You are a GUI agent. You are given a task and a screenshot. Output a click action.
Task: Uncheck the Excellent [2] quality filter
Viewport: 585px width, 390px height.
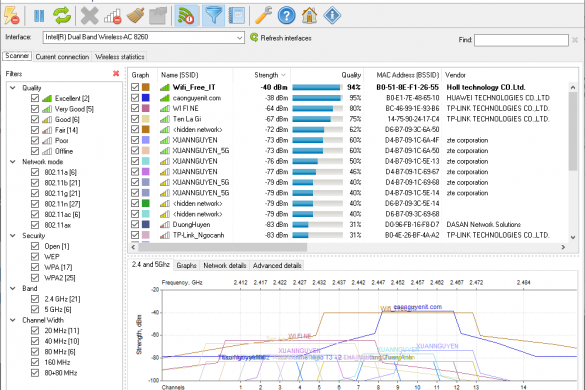[35, 98]
